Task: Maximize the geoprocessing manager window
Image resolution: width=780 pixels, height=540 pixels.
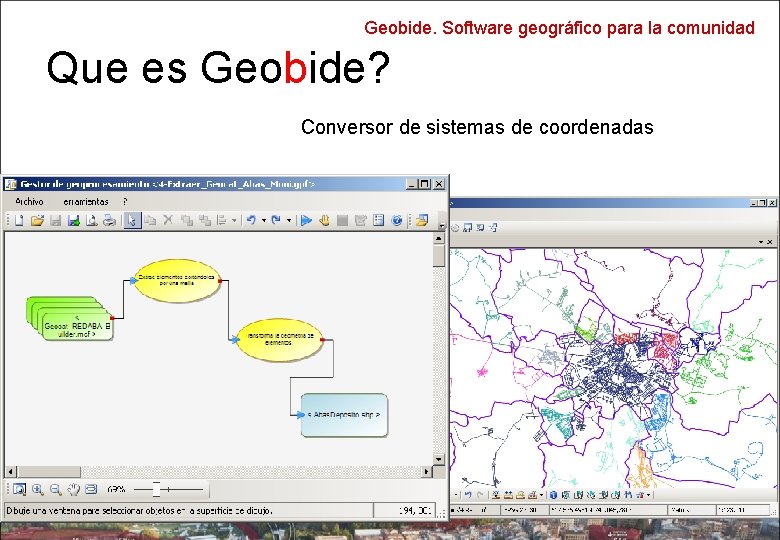Action: click(x=424, y=184)
